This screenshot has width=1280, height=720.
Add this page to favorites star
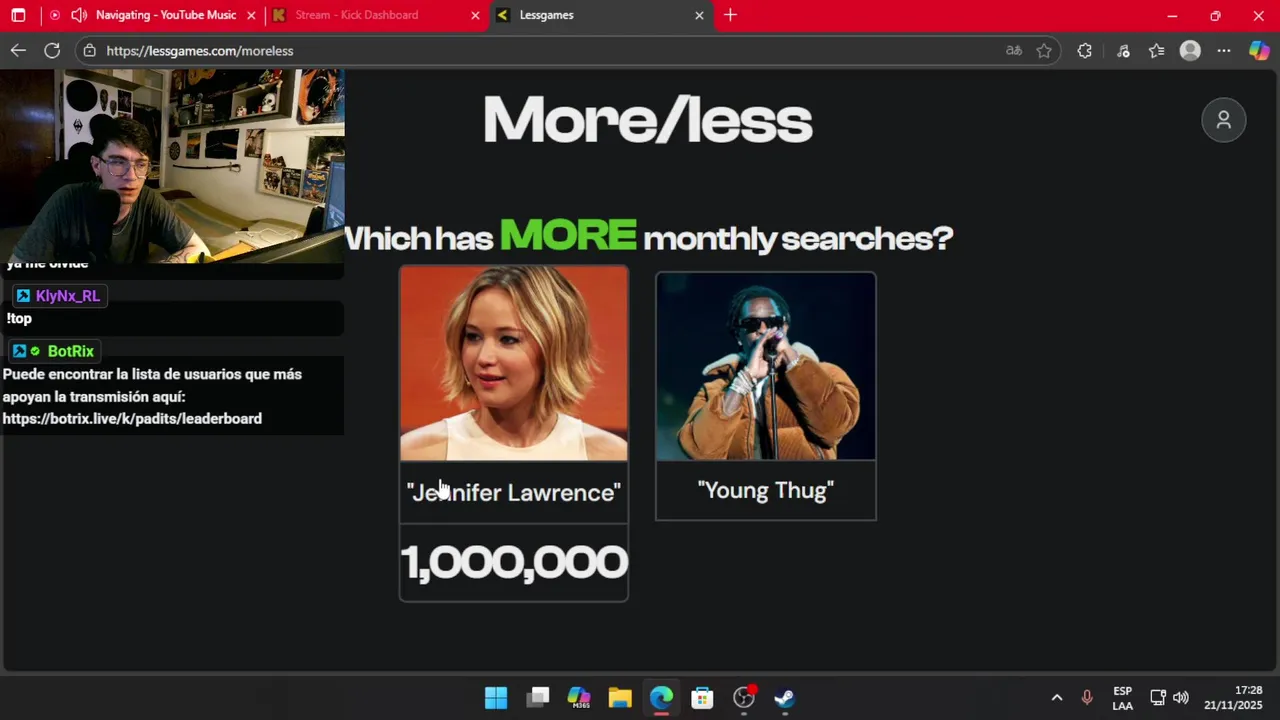[x=1044, y=50]
